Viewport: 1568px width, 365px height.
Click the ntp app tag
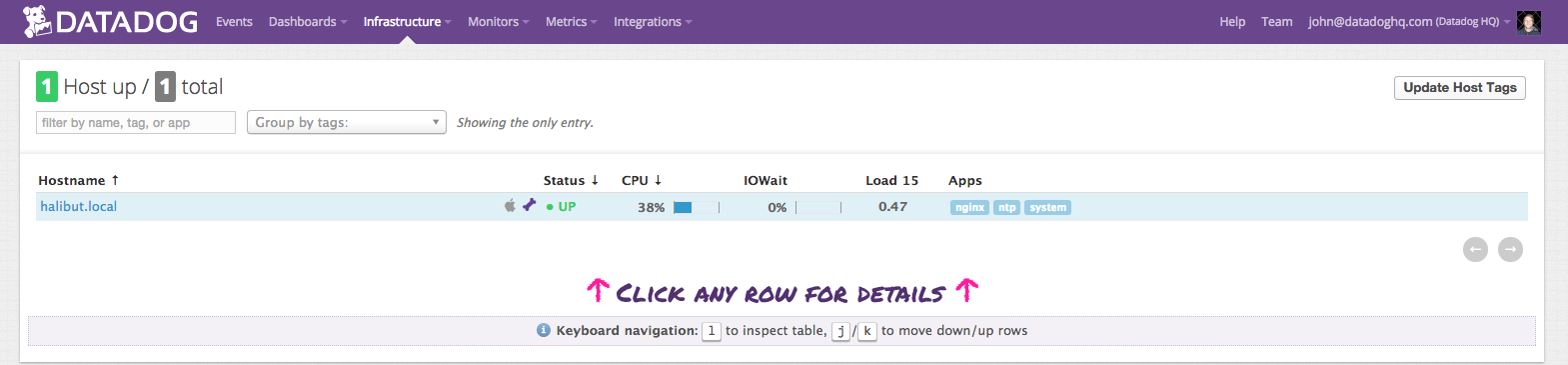point(1006,208)
